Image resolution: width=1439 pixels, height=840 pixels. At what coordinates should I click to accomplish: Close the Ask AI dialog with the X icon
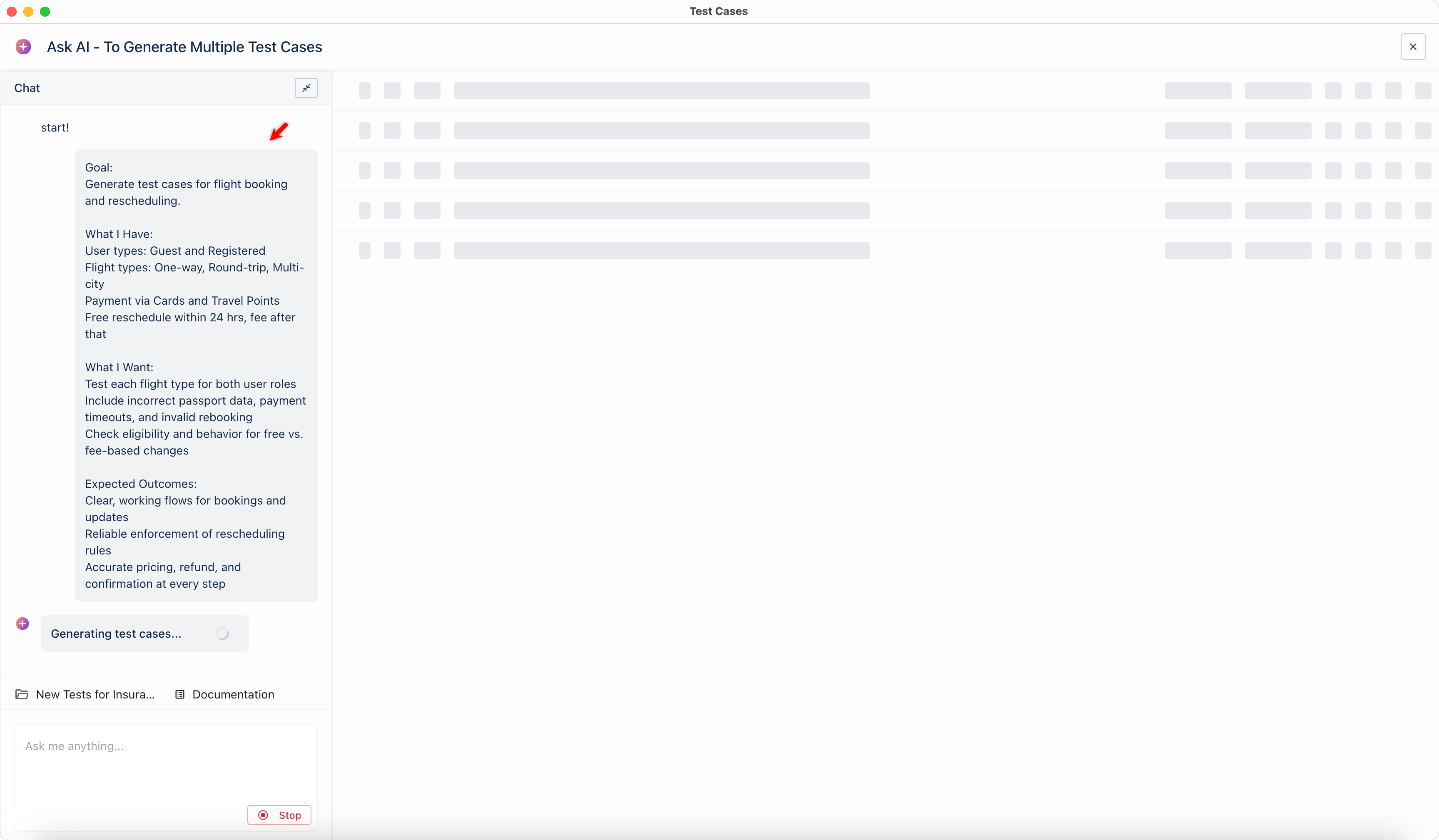tap(1413, 47)
